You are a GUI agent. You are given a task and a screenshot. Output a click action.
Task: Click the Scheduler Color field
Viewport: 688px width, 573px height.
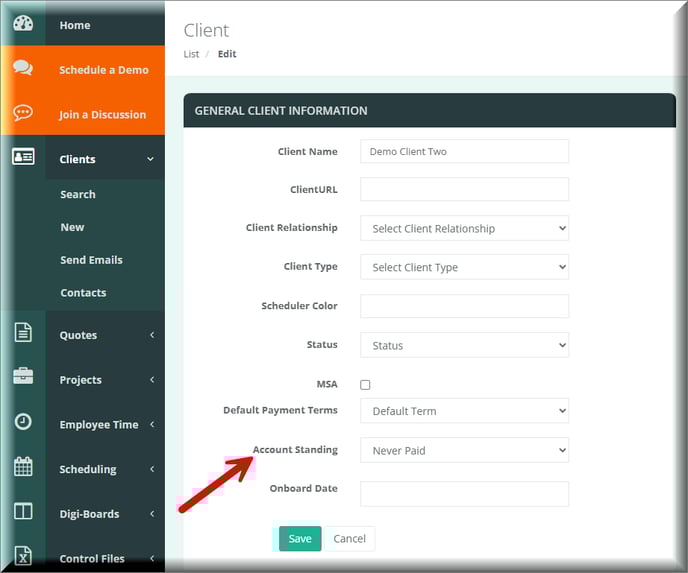coord(464,306)
